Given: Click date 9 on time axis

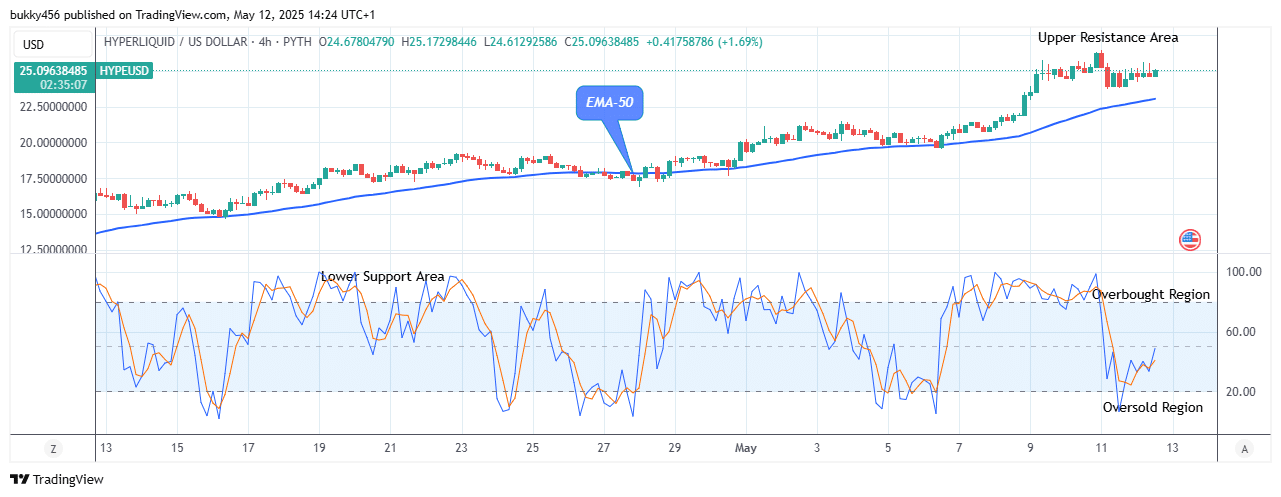Looking at the screenshot, I should (1030, 448).
